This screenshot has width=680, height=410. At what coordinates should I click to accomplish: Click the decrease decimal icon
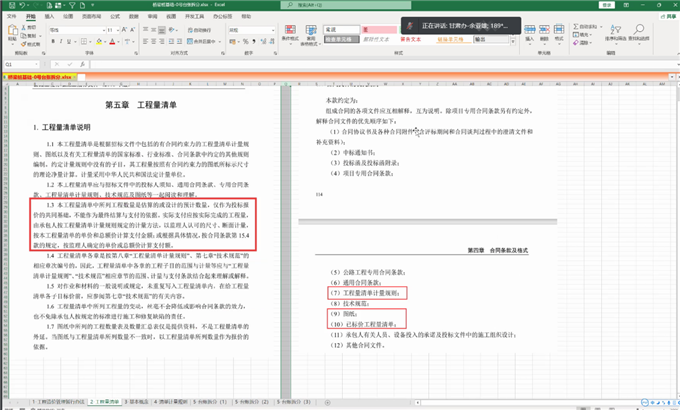click(x=272, y=42)
